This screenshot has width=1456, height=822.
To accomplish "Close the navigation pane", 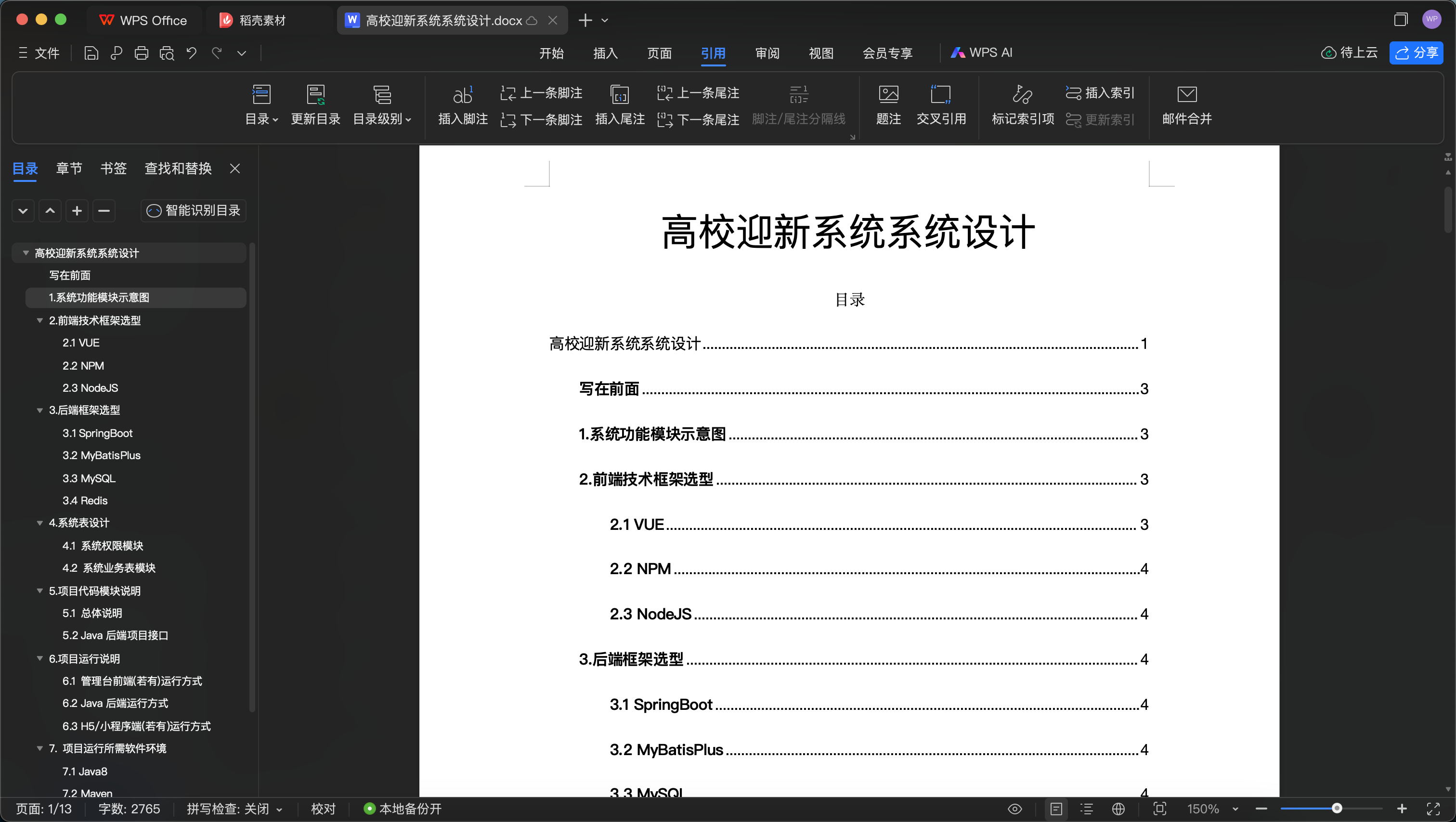I will point(235,168).
